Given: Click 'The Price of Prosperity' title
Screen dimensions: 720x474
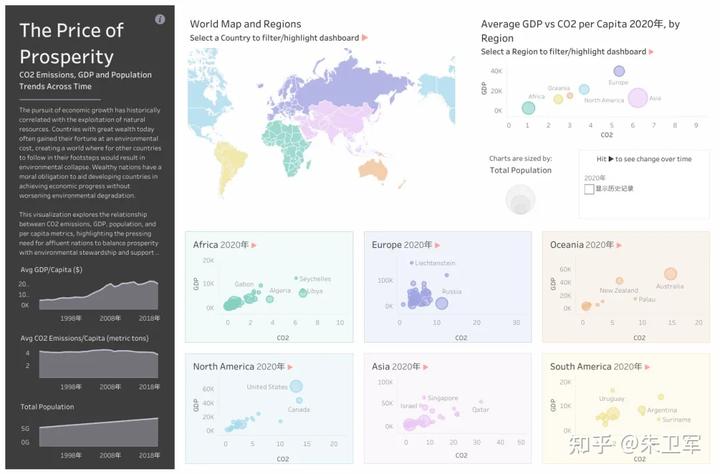Looking at the screenshot, I should pos(72,44).
